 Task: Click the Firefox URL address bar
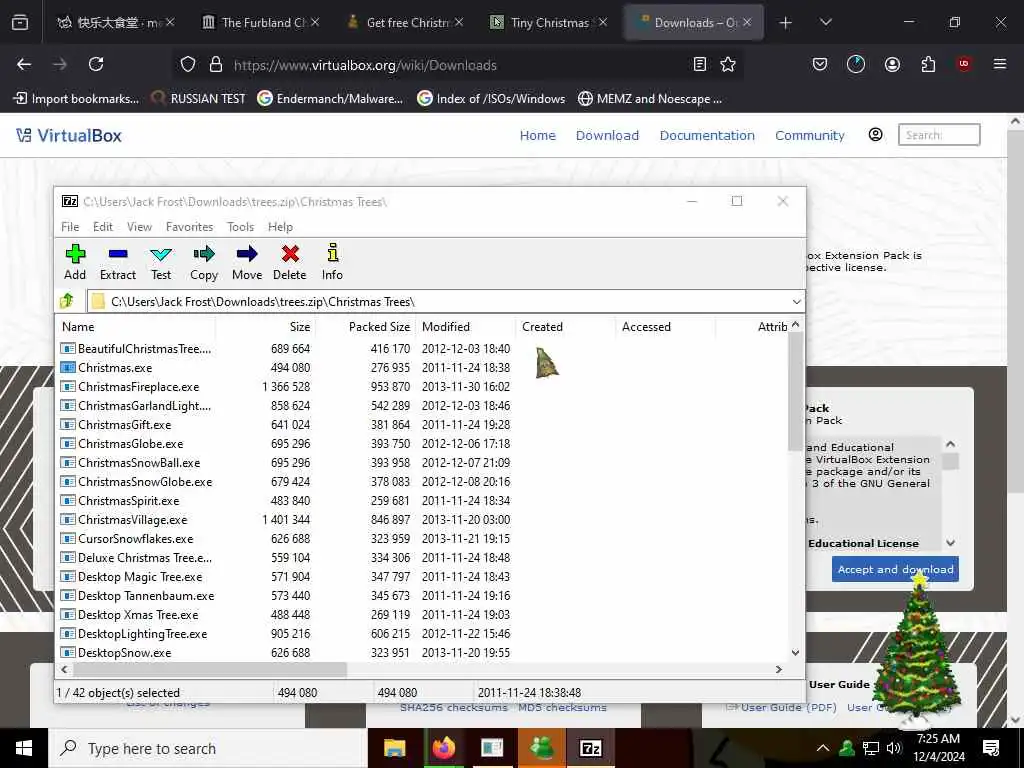(460, 65)
